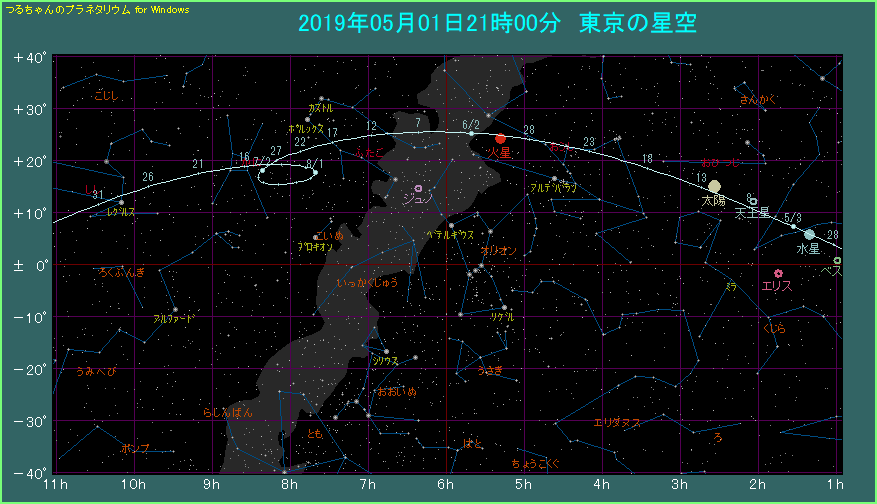This screenshot has width=877, height=504.
Task: Click the Mercury (水星) planet symbol
Action: [809, 234]
